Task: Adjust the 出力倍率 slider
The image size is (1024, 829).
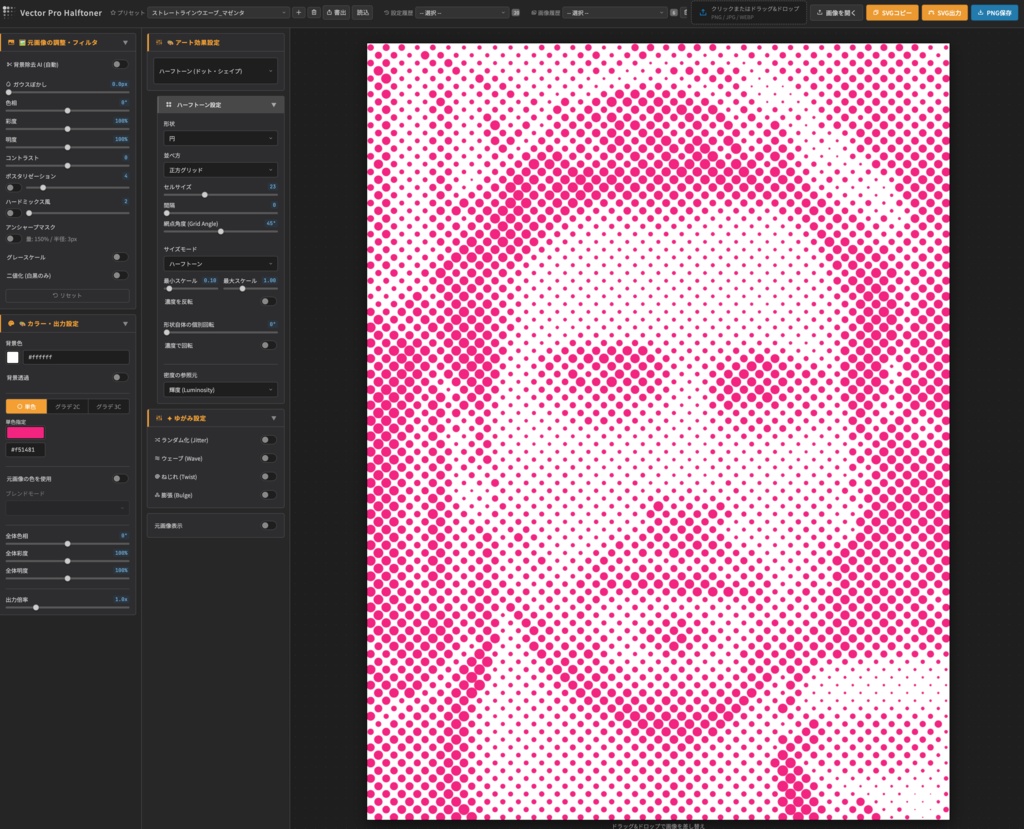Action: (67, 608)
